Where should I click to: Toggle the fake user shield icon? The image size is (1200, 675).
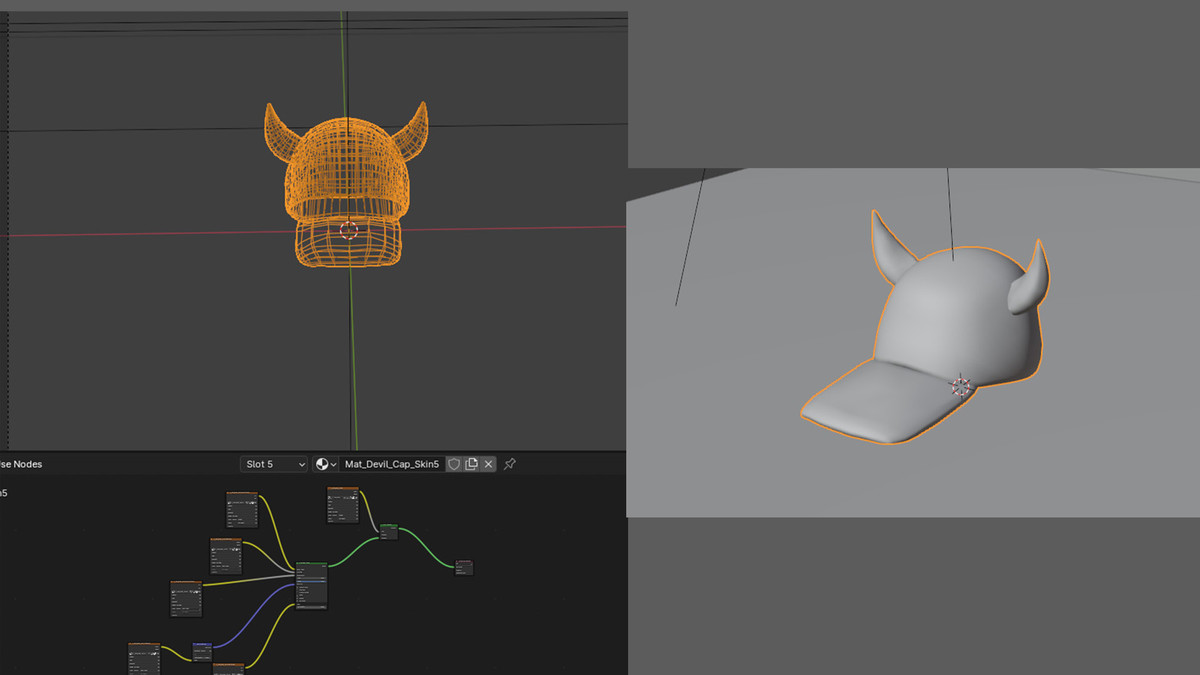[x=454, y=464]
